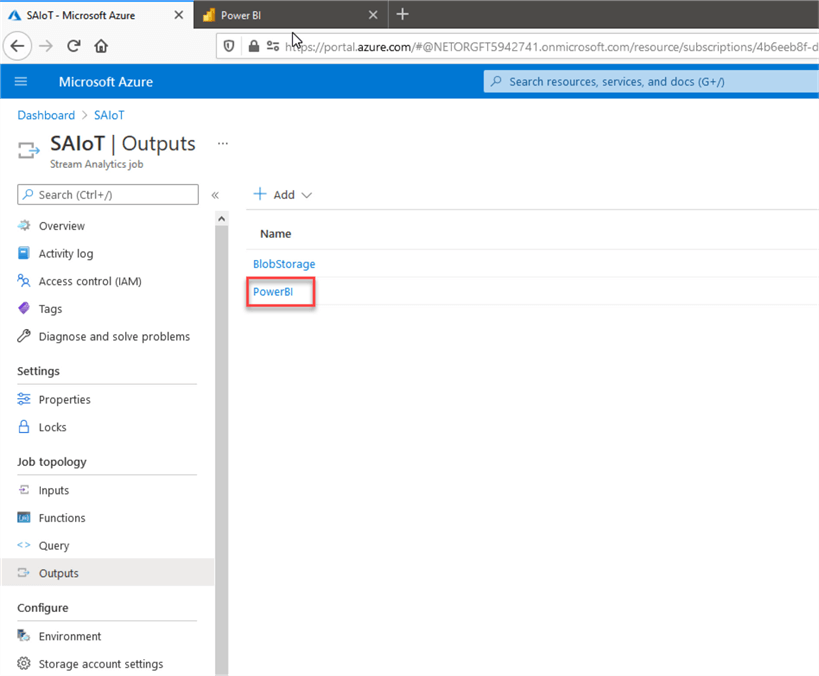Open Diagnose and solve problems

pos(113,337)
